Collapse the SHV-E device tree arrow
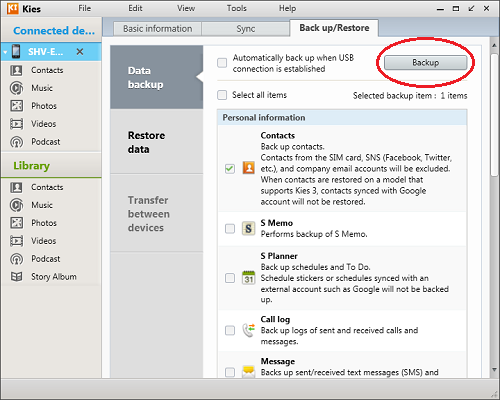 pyautogui.click(x=5, y=52)
